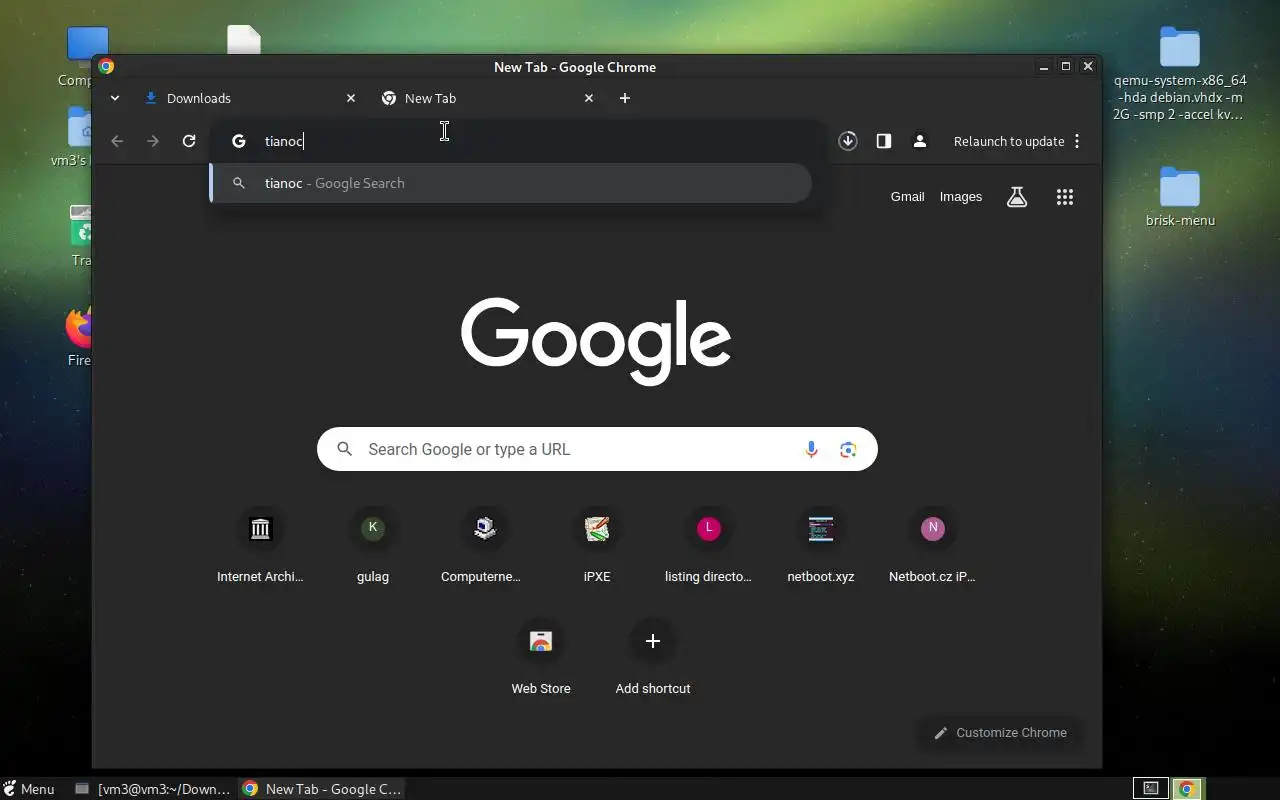The width and height of the screenshot is (1280, 800).
Task: Click the Customize Chrome button
Action: click(999, 733)
